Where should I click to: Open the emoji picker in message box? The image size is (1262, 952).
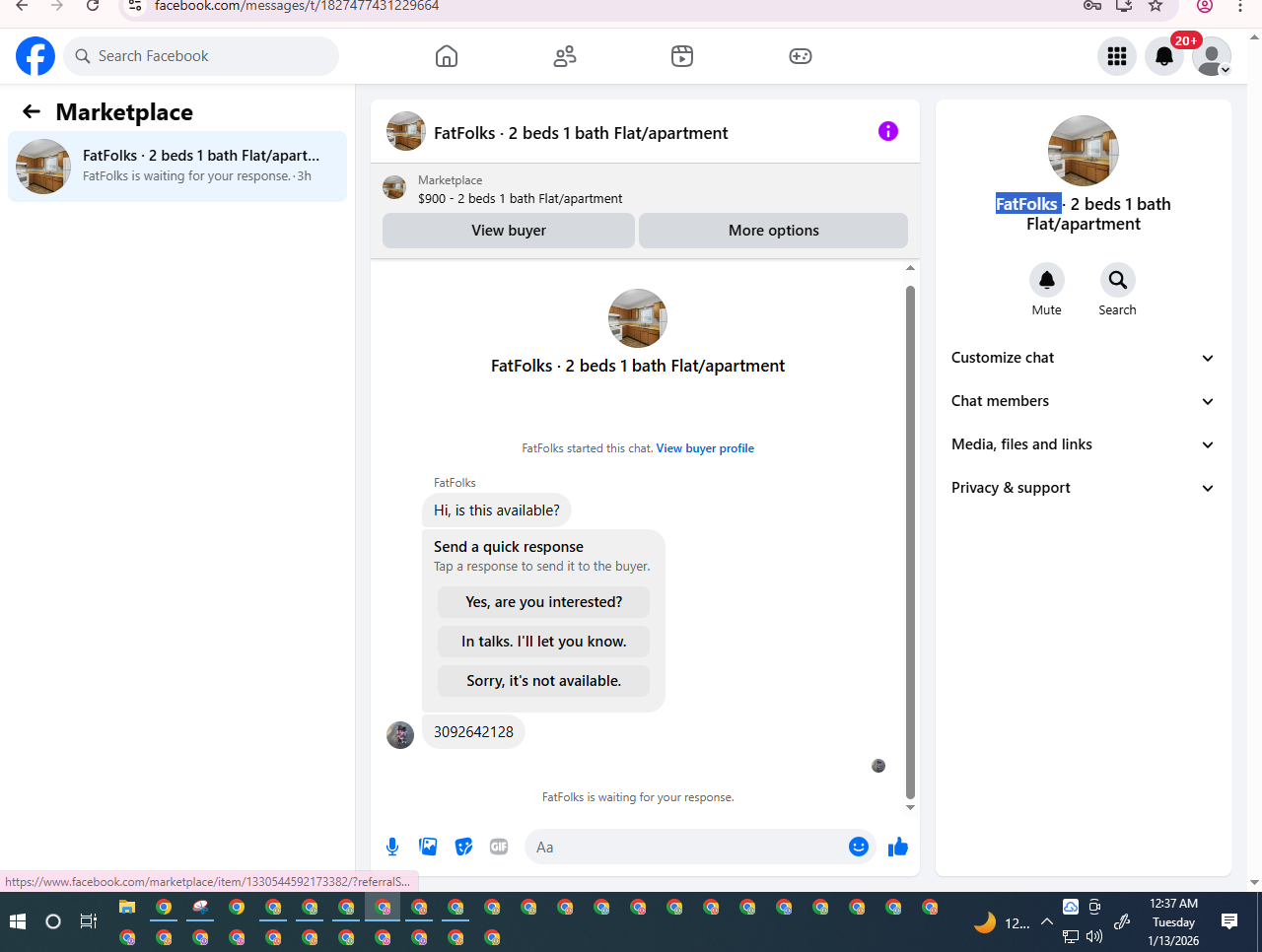tap(859, 847)
